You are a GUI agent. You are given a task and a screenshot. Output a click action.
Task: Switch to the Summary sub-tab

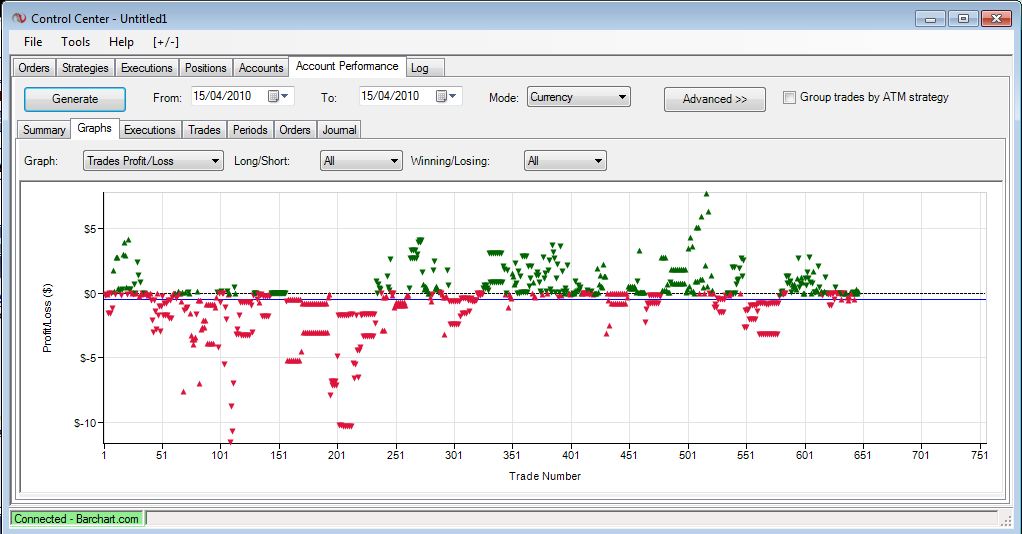click(x=44, y=130)
